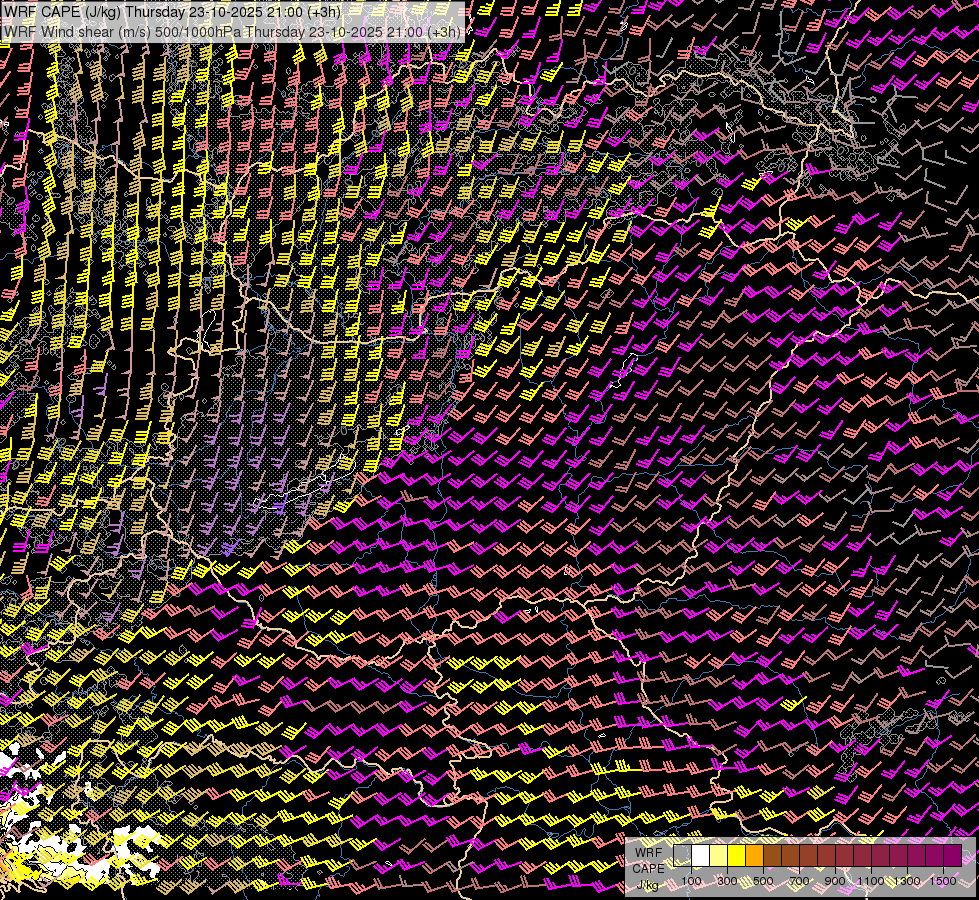
Task: Click the 'J/kg' unit label in legend
Action: click(648, 884)
